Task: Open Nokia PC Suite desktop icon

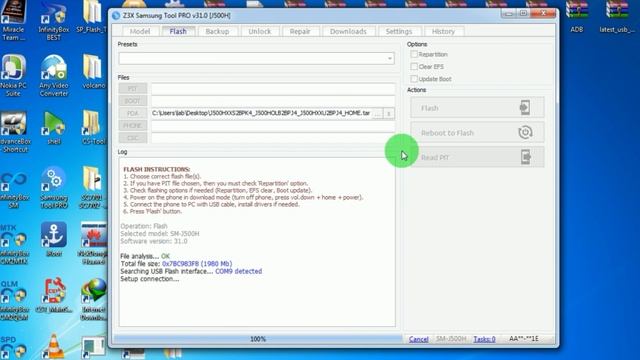Action: coord(13,76)
